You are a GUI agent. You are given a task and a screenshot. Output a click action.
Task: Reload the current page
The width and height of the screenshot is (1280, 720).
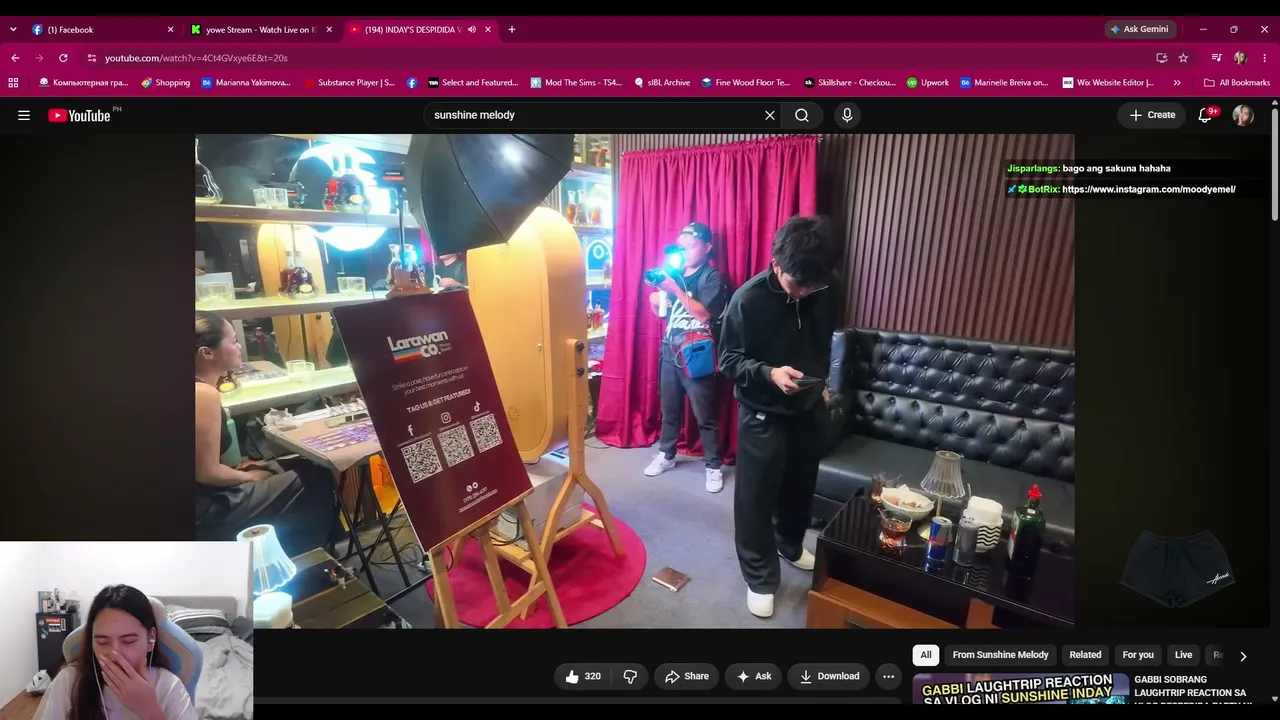pos(63,58)
